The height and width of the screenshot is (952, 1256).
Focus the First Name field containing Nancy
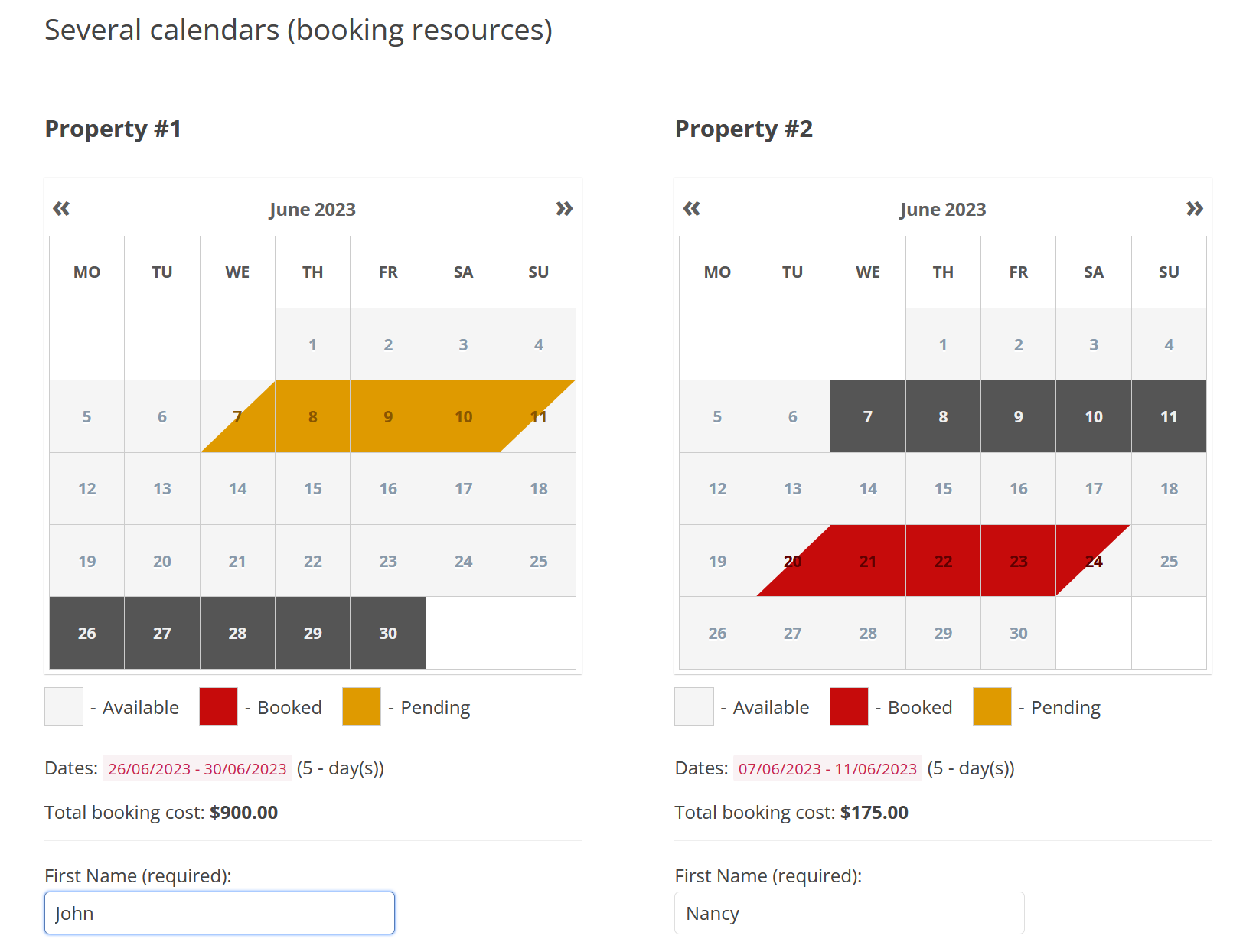click(x=849, y=913)
